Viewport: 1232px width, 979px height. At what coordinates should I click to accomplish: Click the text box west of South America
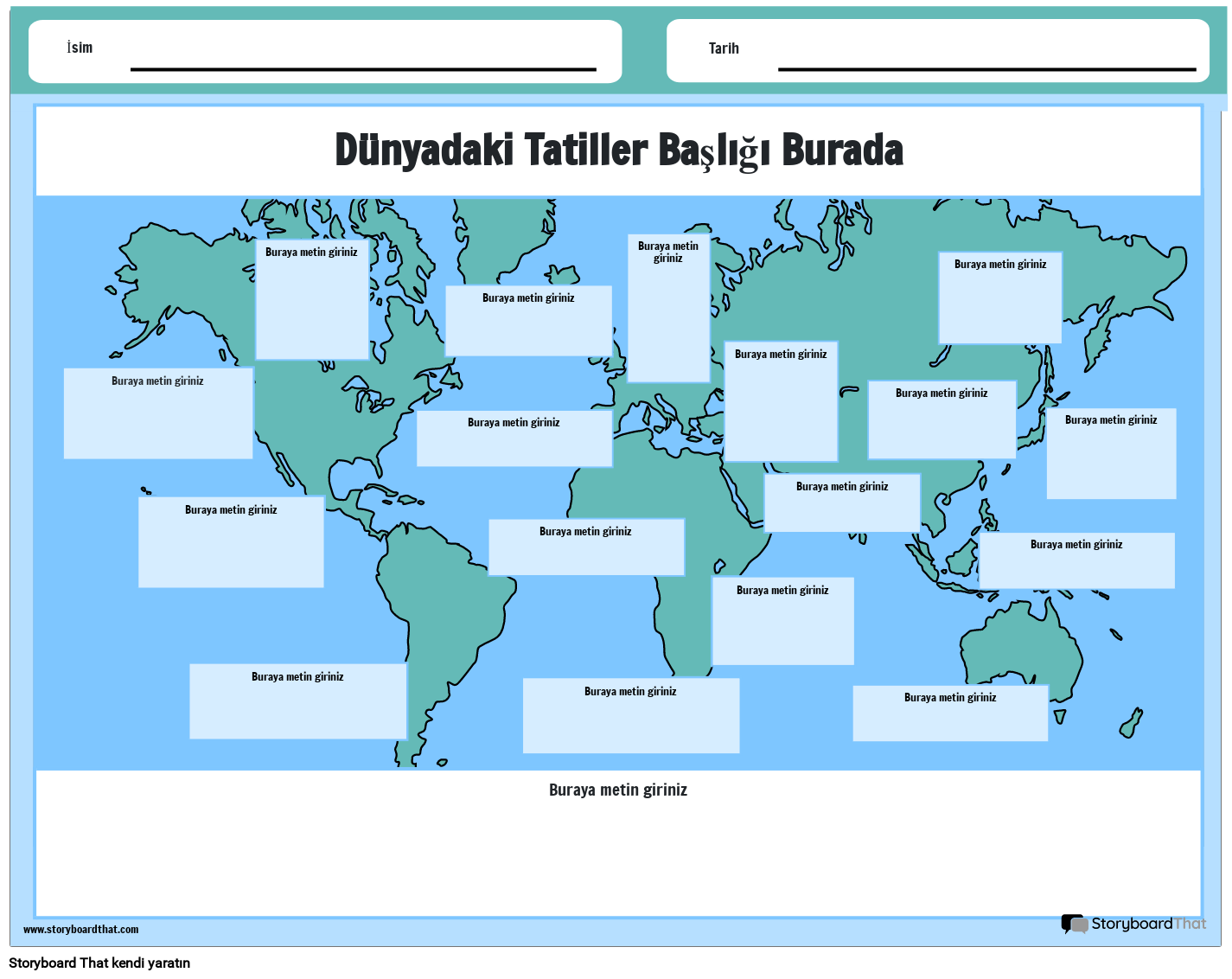tap(298, 701)
